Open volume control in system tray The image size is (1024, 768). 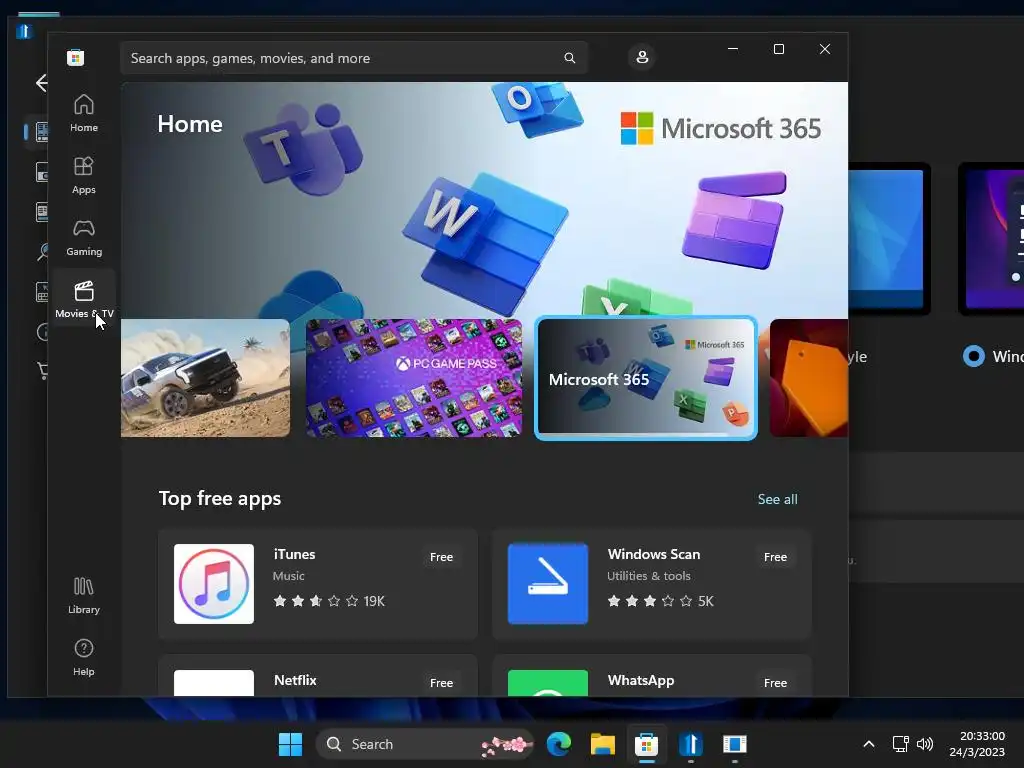coord(925,744)
